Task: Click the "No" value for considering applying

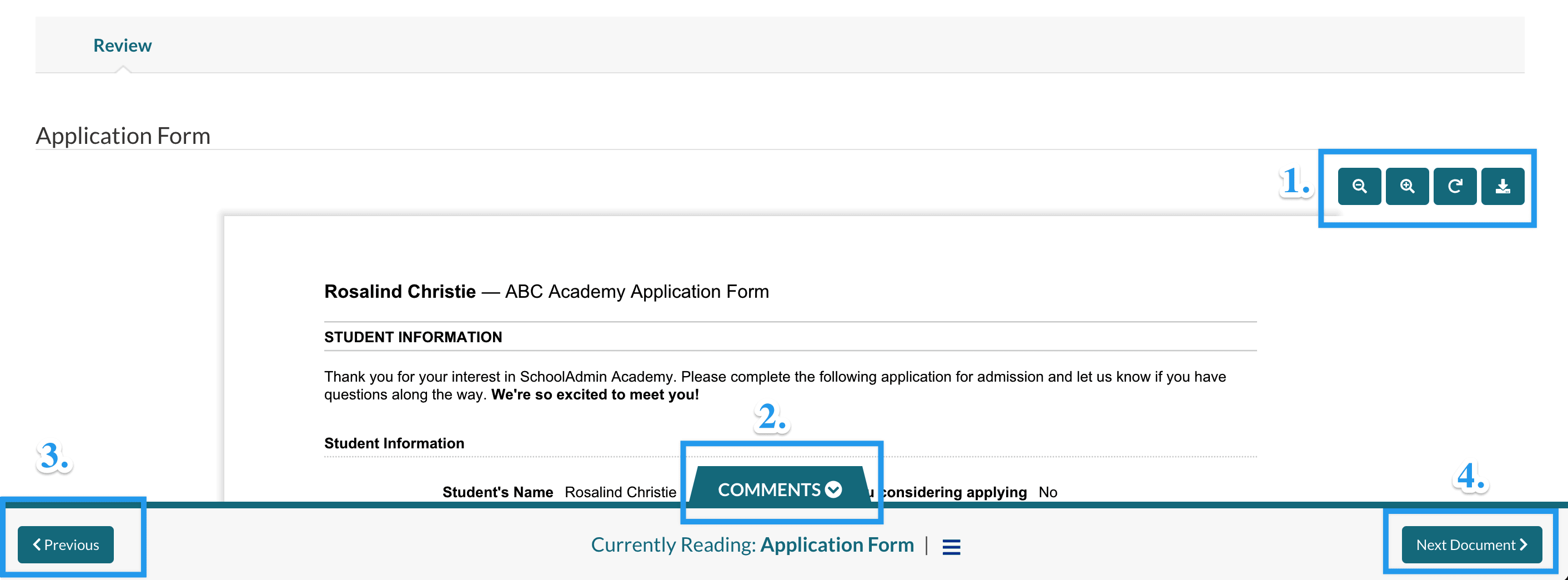Action: tap(1048, 492)
